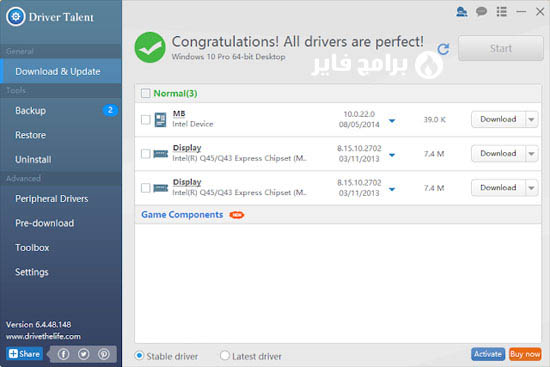Click the second Display device card icon
Viewport: 550px width, 367px height.
point(161,188)
